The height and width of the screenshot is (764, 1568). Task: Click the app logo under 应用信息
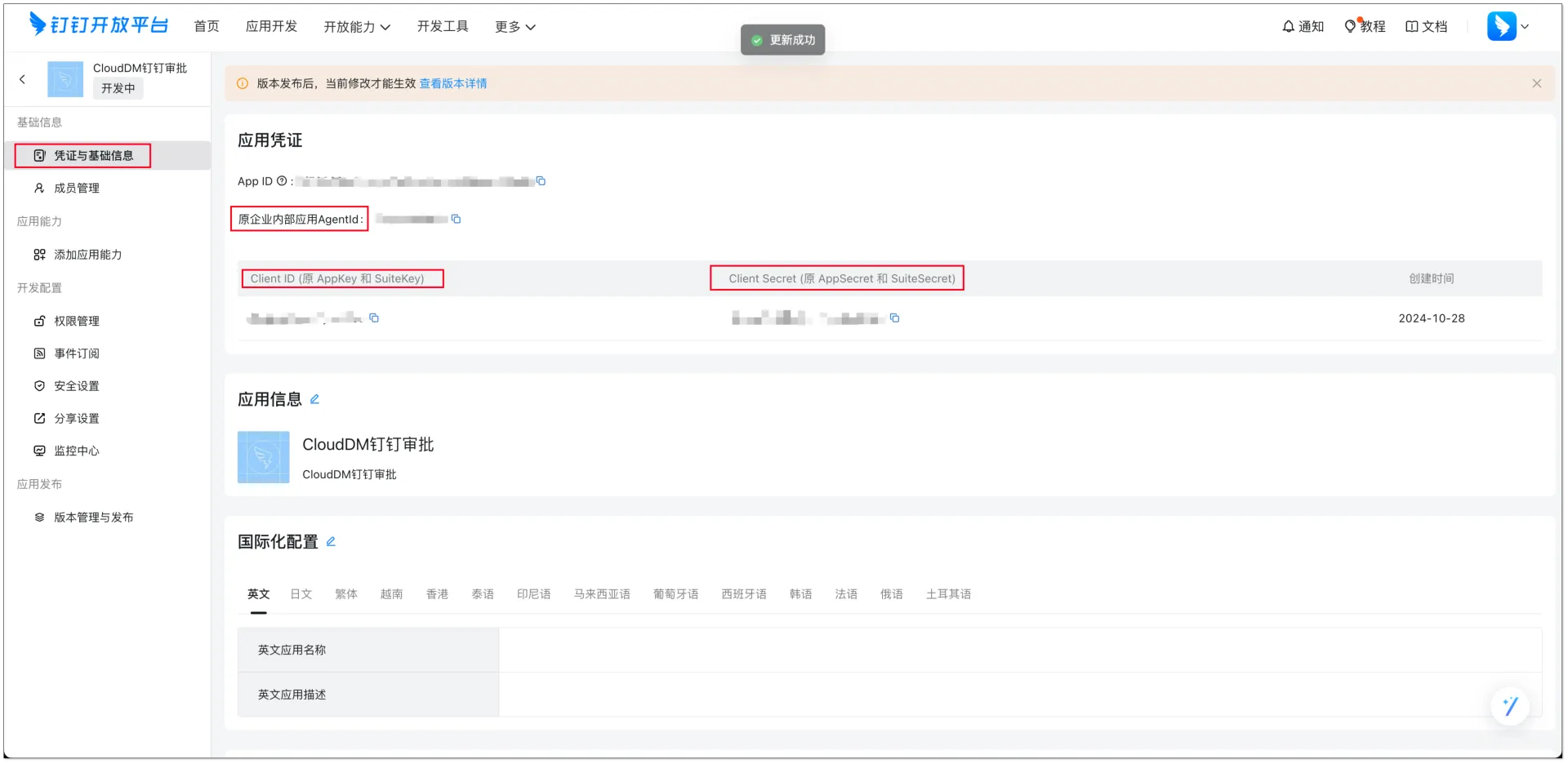point(263,457)
